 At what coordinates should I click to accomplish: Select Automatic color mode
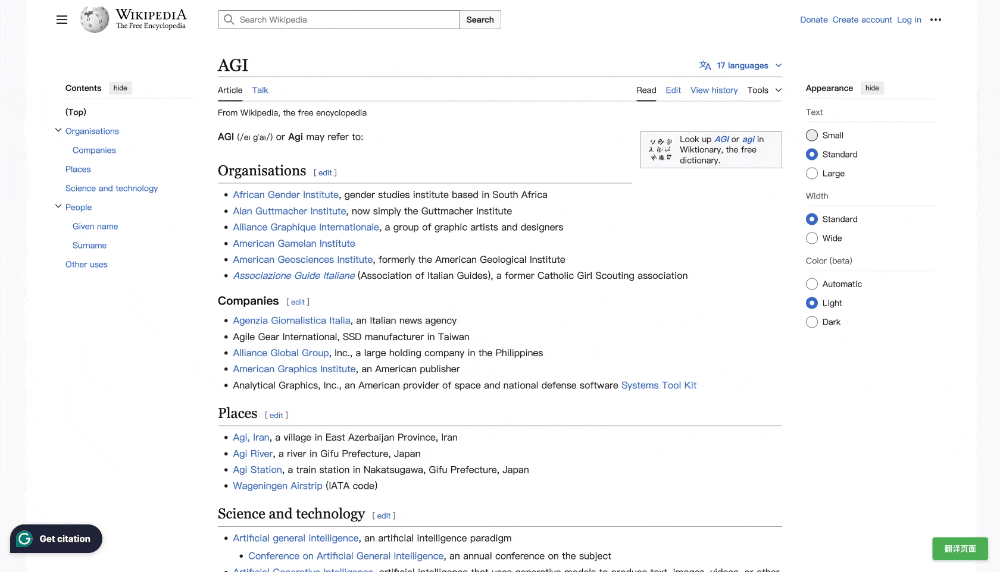[x=811, y=284]
